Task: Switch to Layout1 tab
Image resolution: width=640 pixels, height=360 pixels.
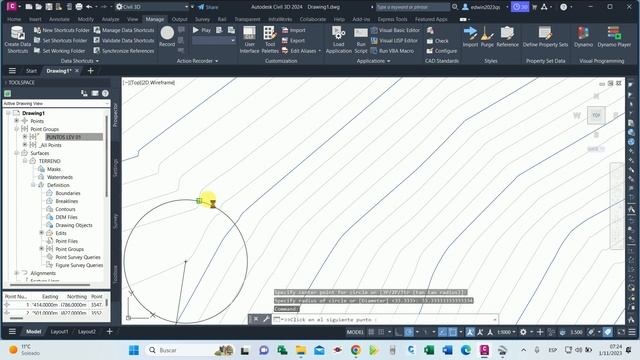Action: tap(59, 332)
